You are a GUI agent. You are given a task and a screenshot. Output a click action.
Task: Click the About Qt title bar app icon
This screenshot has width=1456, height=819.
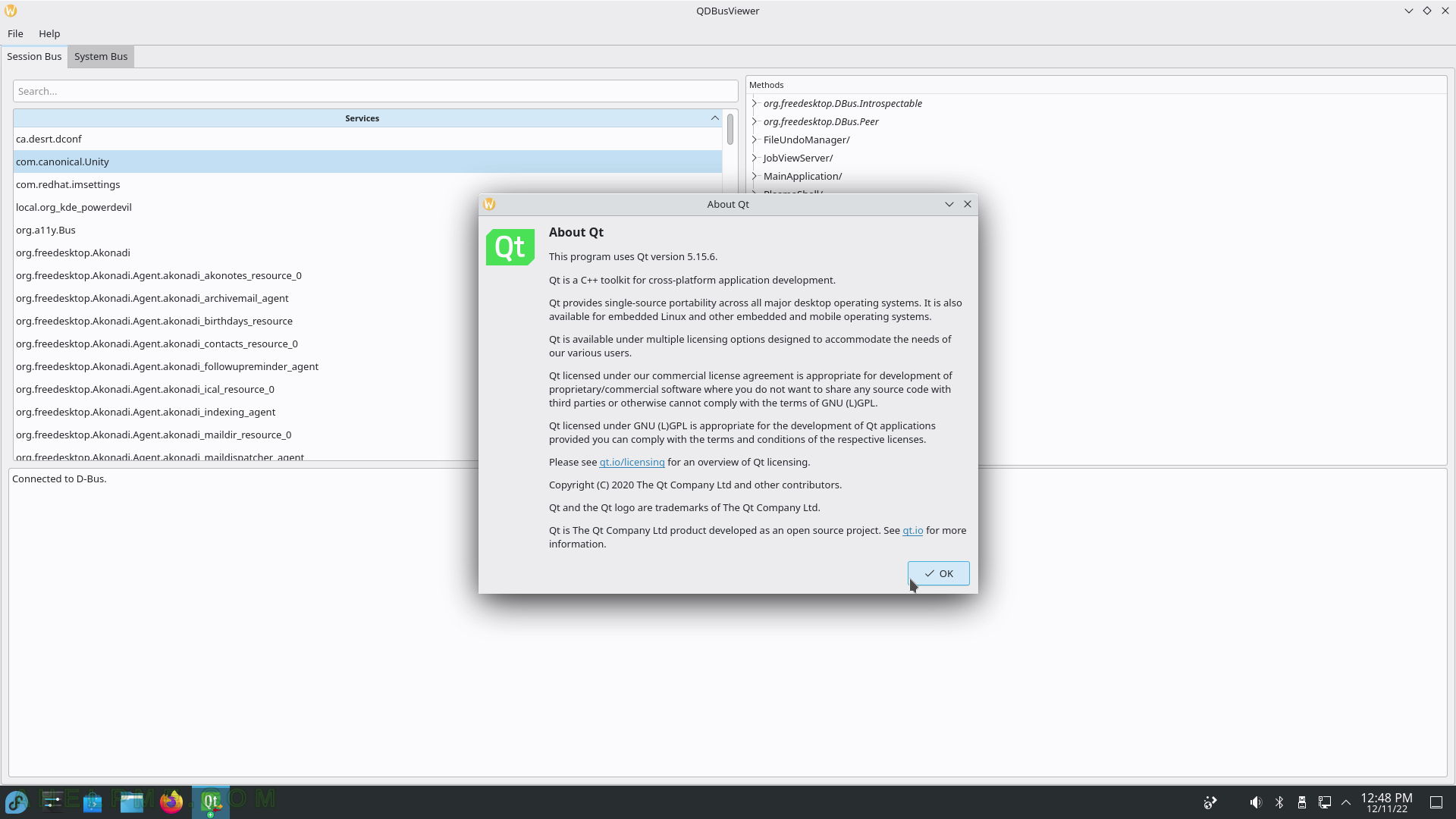coord(489,204)
